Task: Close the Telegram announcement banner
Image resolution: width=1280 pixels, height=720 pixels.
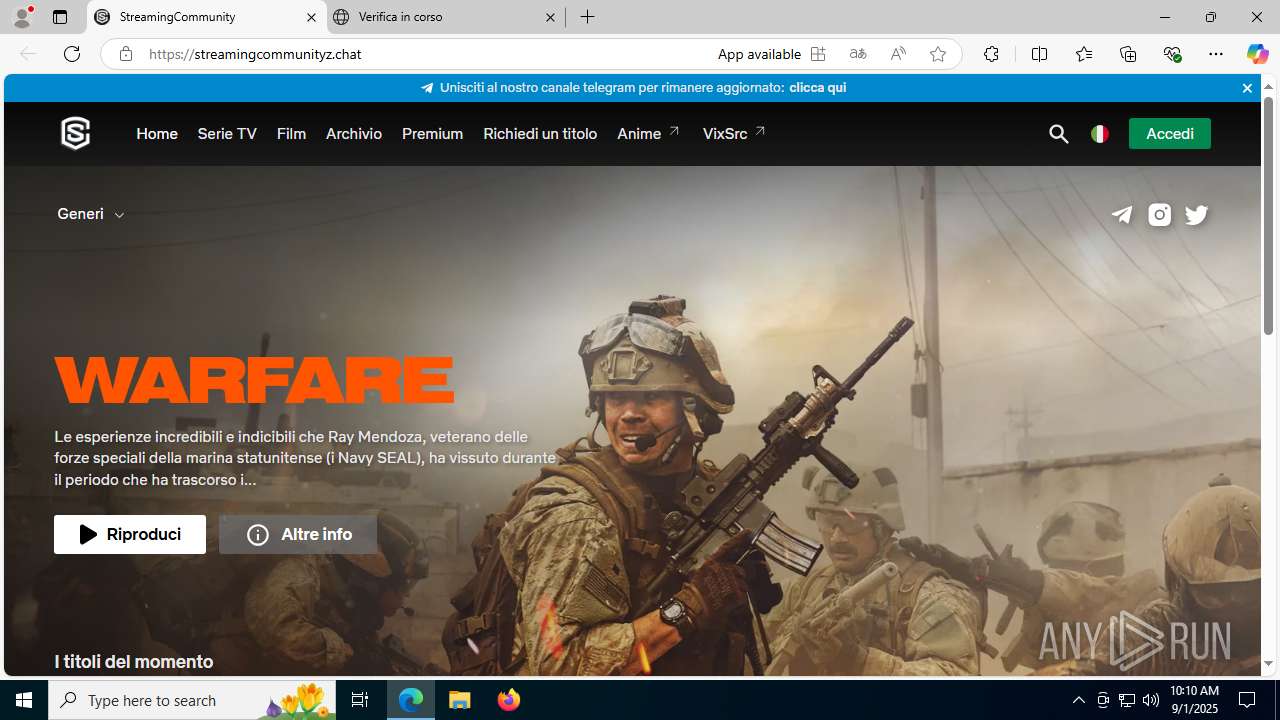Action: click(x=1247, y=88)
